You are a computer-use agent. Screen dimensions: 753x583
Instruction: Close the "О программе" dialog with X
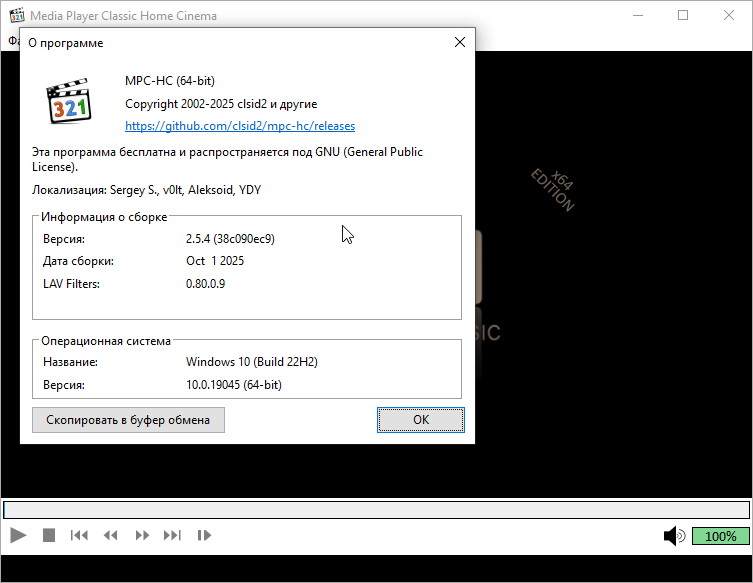click(x=460, y=43)
